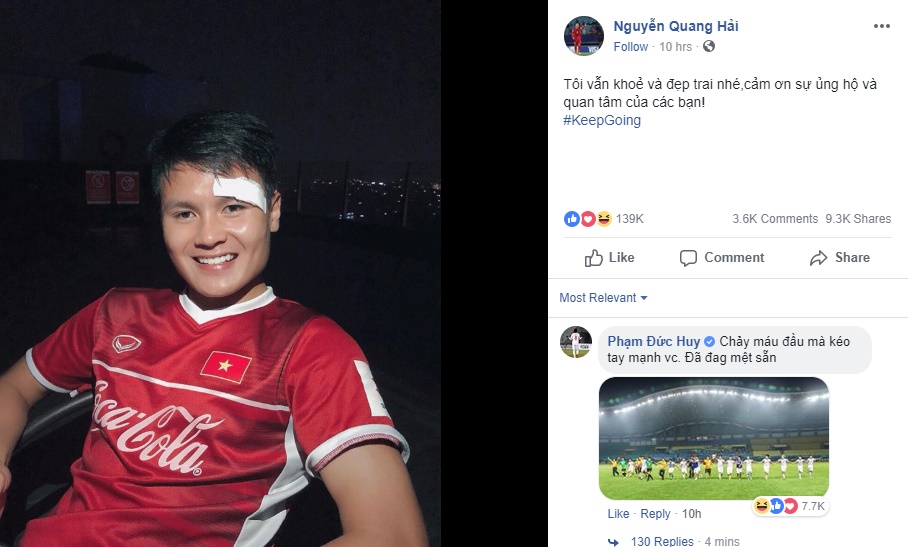Click the speech bubble Comment icon
This screenshot has width=908, height=547.
click(688, 258)
